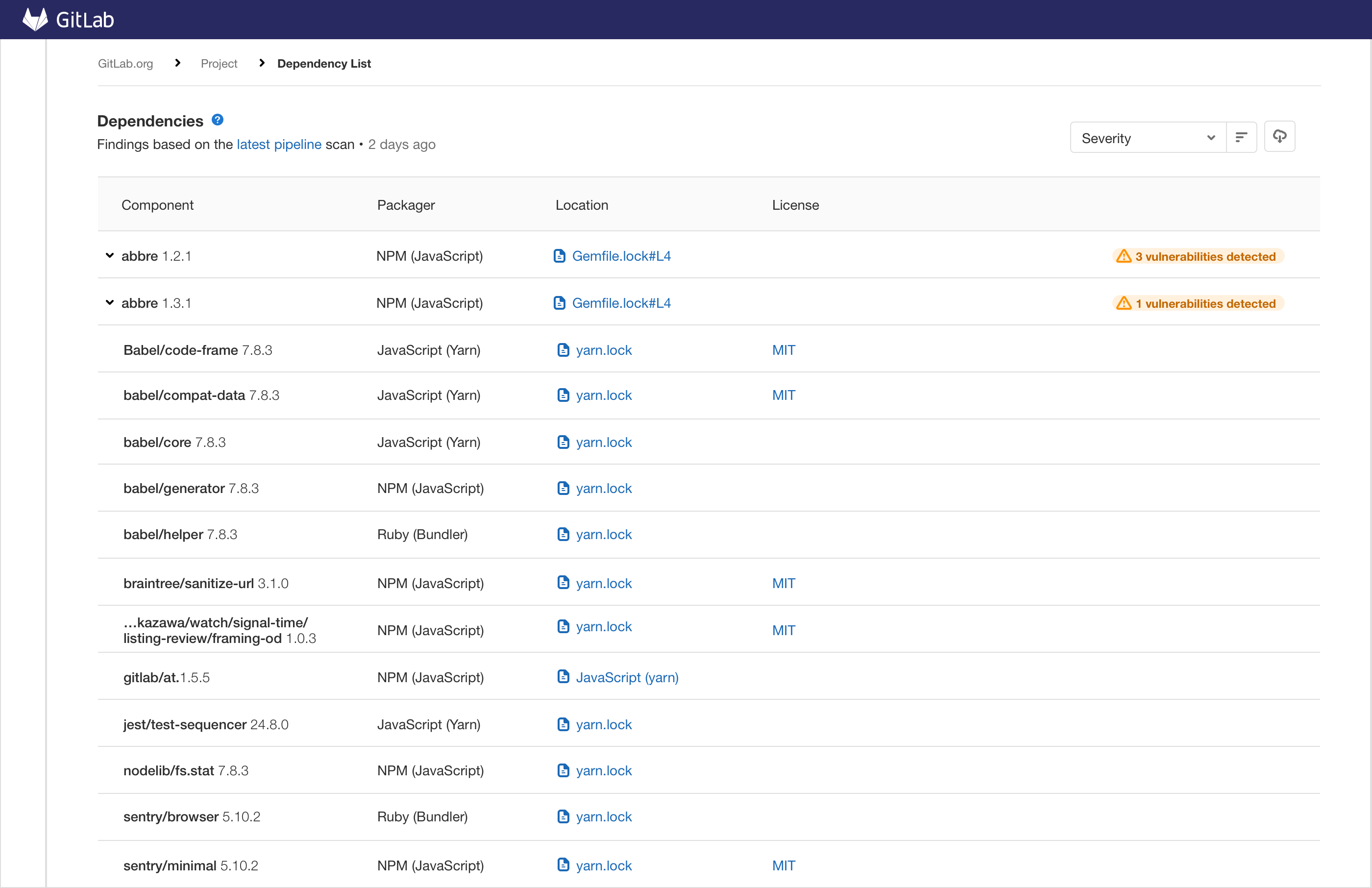Open Gemfile.lock#L4 for abbre 1.3.1
Image resolution: width=1372 pixels, height=888 pixels.
621,303
